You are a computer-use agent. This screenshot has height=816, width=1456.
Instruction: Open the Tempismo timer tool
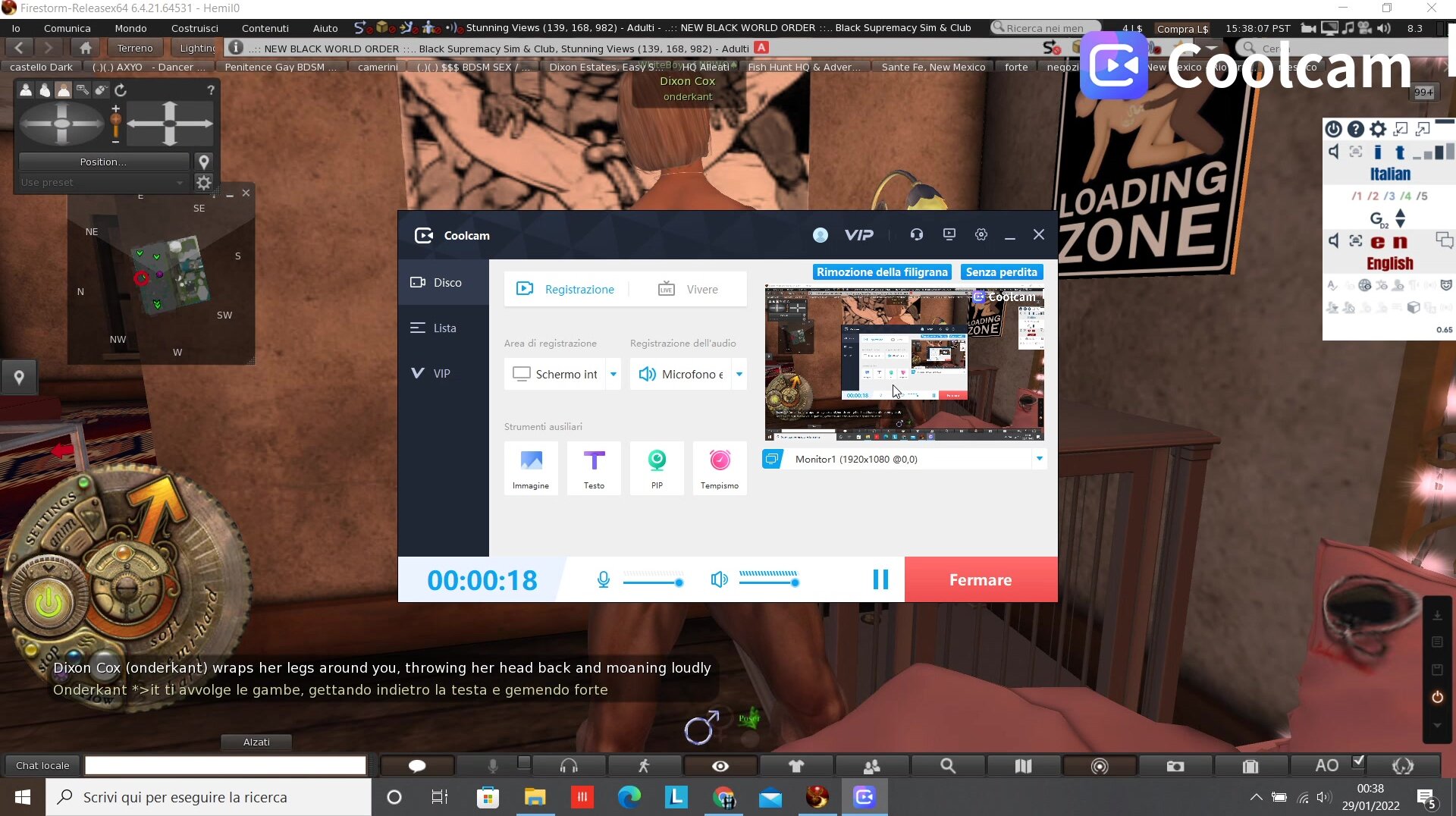point(719,467)
